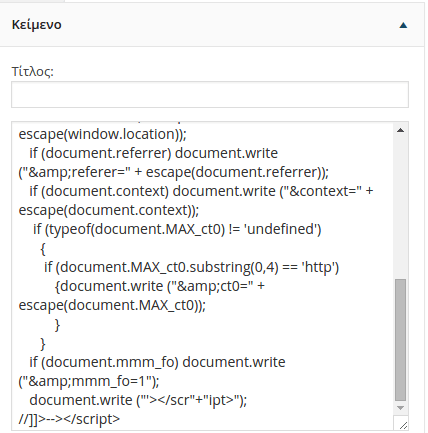
Task: Click the line 'escape(document.MAX_ct0));'
Action: pos(112,305)
